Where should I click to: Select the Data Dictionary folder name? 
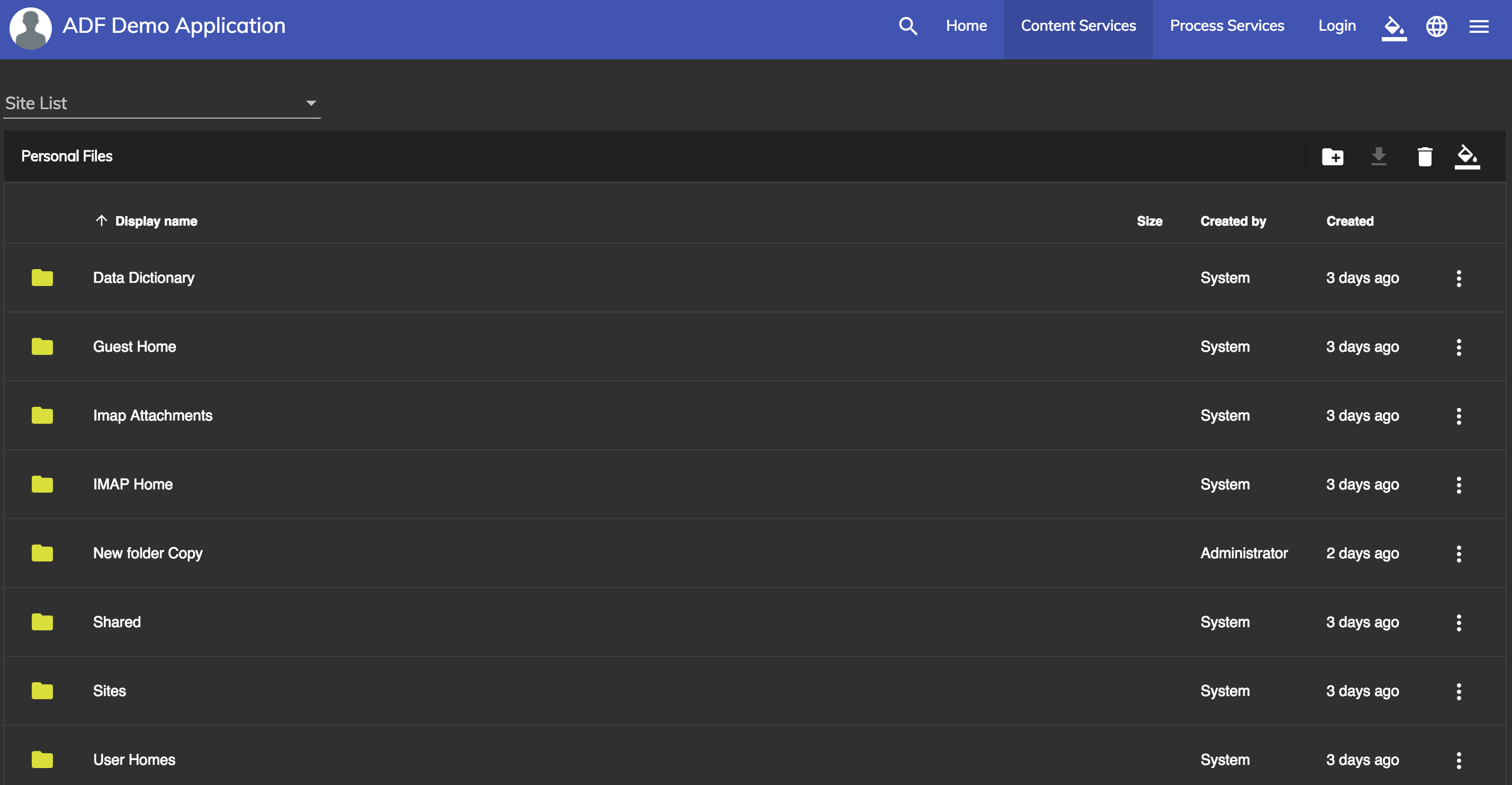tap(144, 278)
